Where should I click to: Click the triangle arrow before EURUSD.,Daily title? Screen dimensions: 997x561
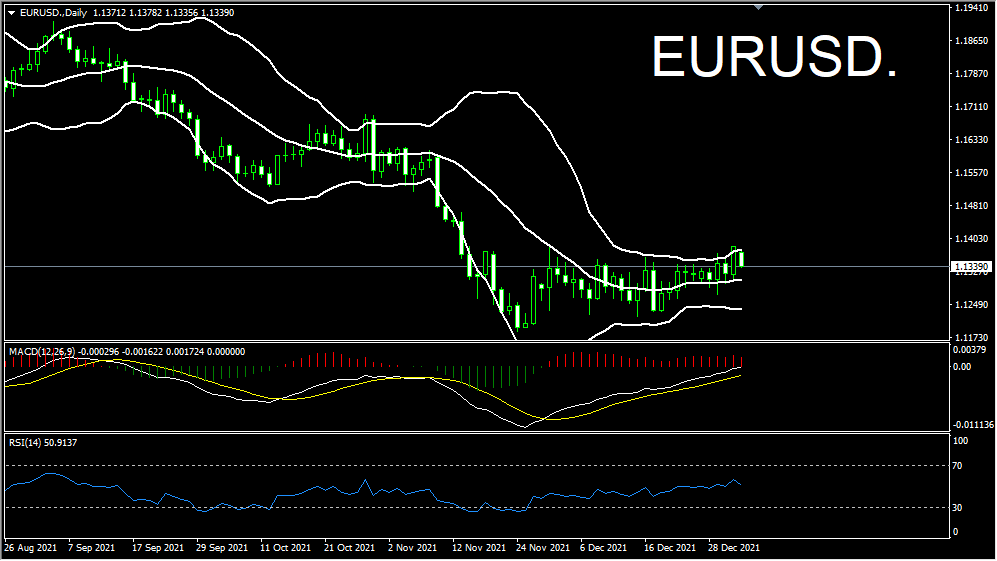click(x=12, y=11)
